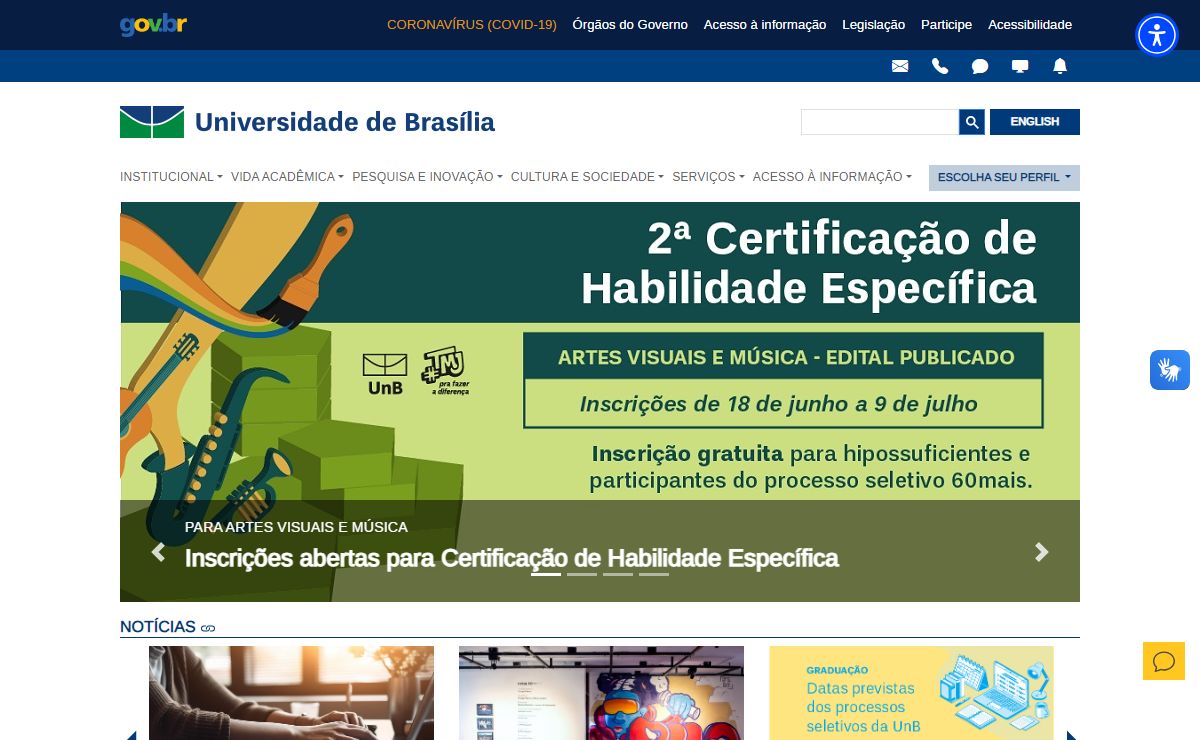Screen dimensions: 1200x740
Task: Open the yellow chat bubble widget
Action: (x=1164, y=661)
